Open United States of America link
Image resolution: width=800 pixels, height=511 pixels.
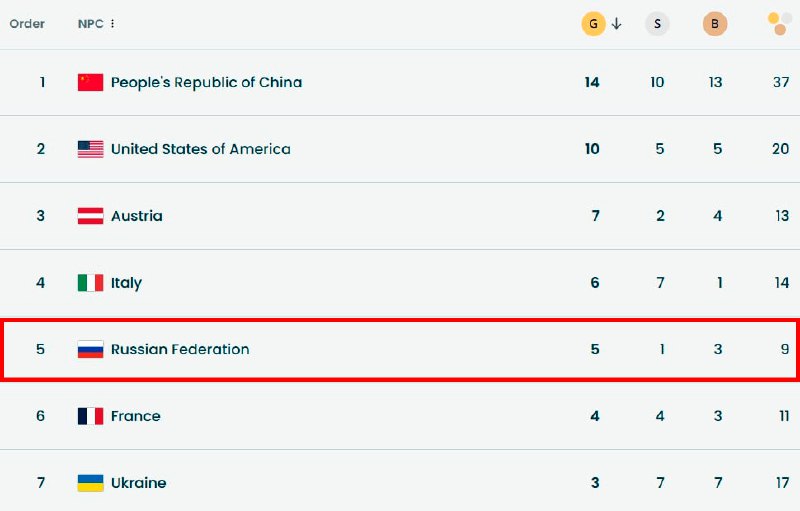click(200, 149)
